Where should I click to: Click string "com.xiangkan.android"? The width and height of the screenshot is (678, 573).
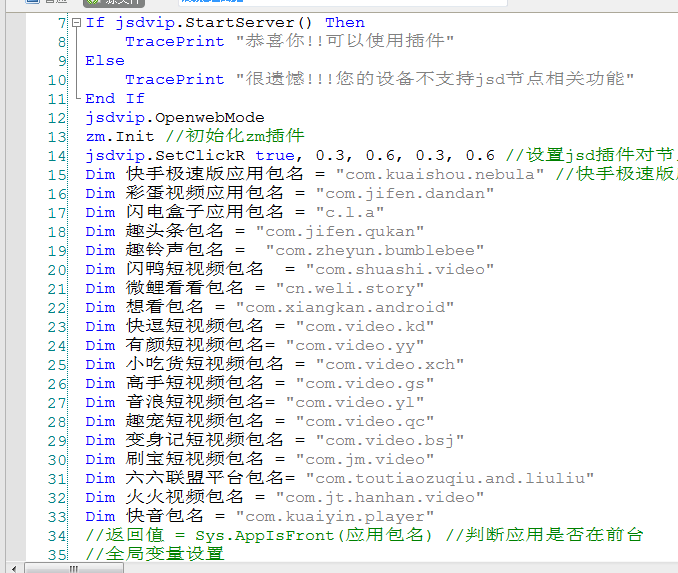pyautogui.click(x=345, y=308)
